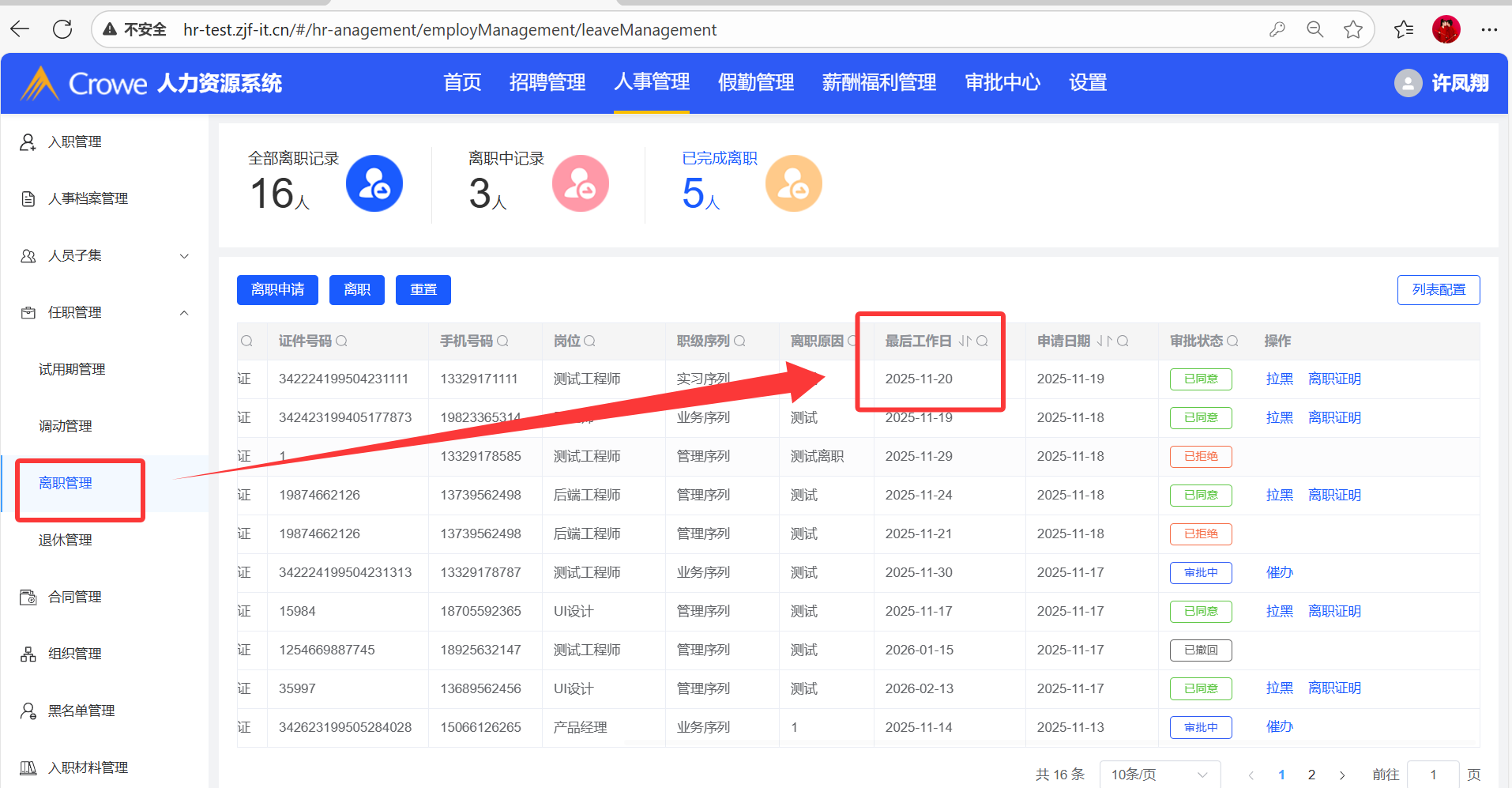Click the browser refresh button
Screen dimensions: 1512x788
pyautogui.click(x=62, y=30)
